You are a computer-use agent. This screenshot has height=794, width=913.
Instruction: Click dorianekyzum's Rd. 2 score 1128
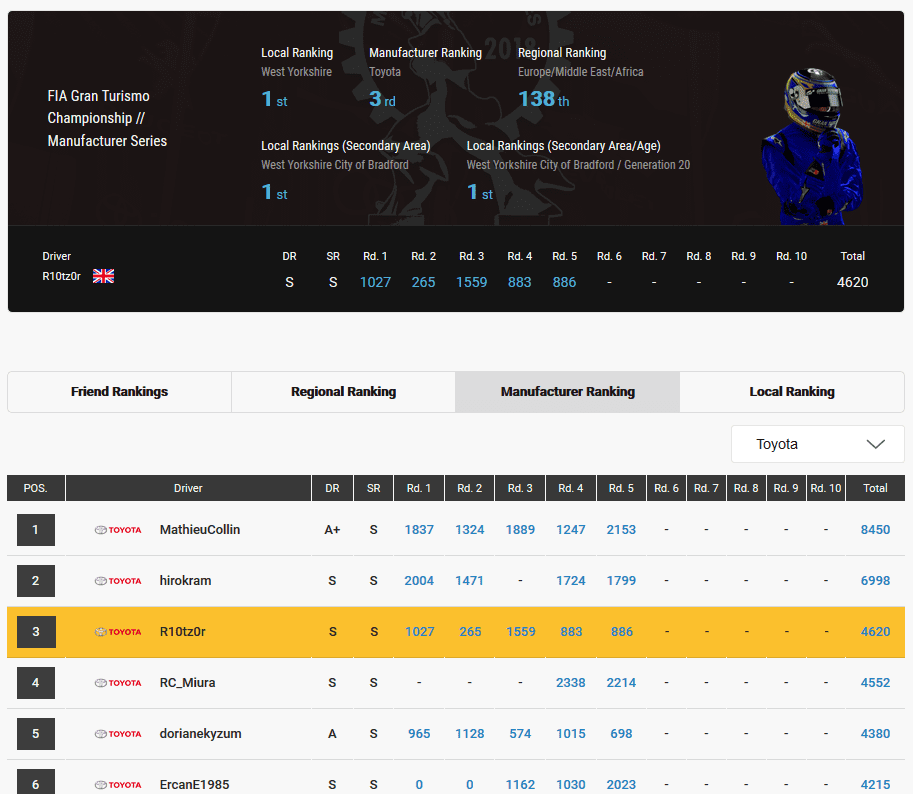[x=470, y=734]
